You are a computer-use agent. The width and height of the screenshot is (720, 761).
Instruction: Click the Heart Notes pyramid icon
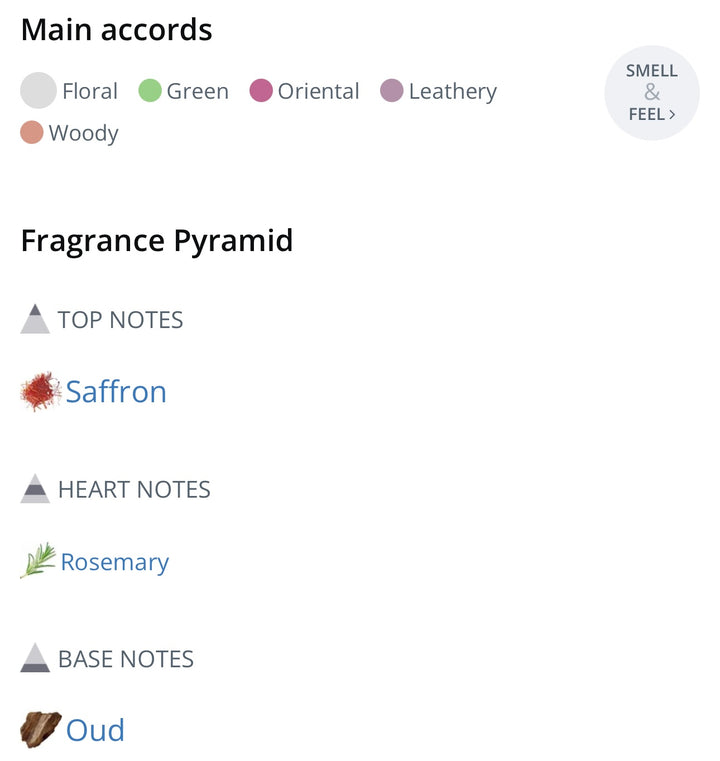35,489
